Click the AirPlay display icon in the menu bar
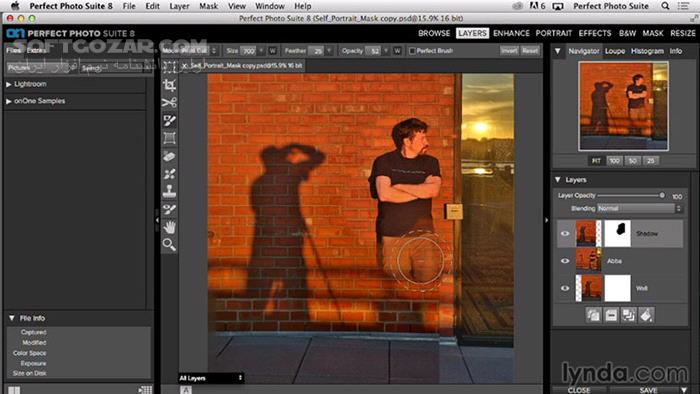 [558, 6]
